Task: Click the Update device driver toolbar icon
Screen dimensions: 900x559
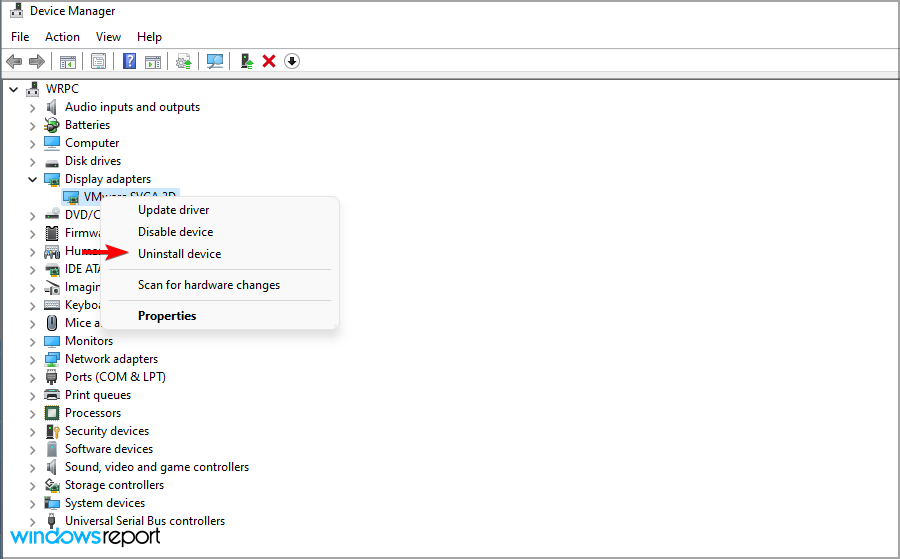Action: pos(184,61)
